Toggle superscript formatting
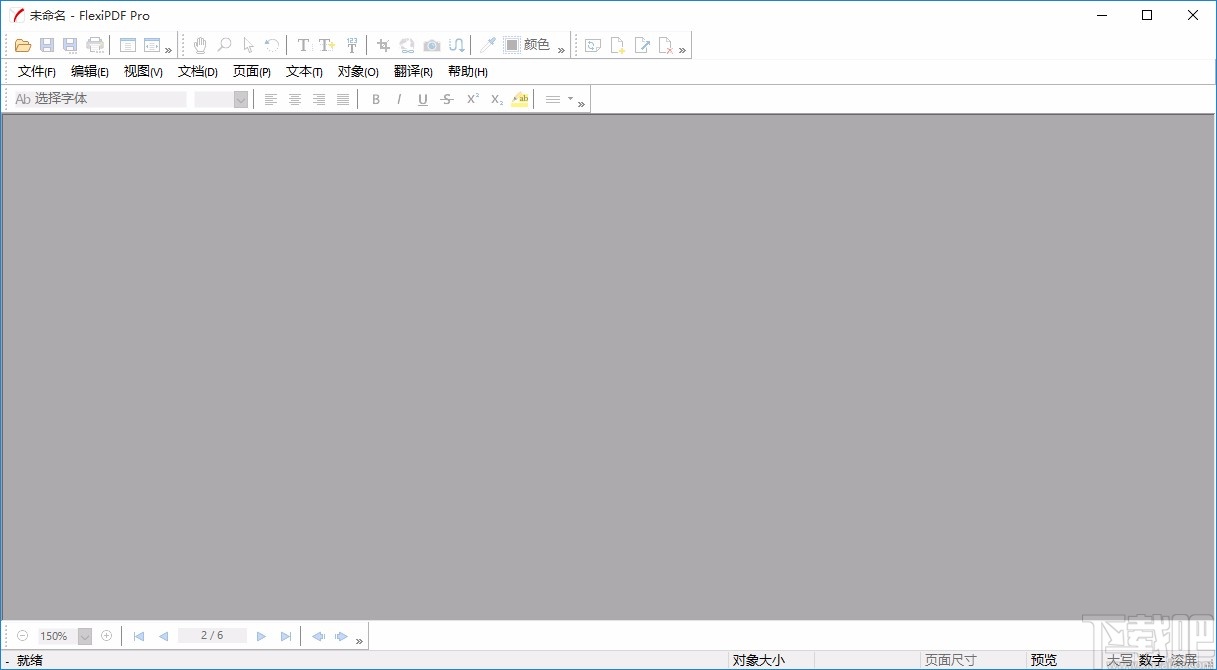 471,99
